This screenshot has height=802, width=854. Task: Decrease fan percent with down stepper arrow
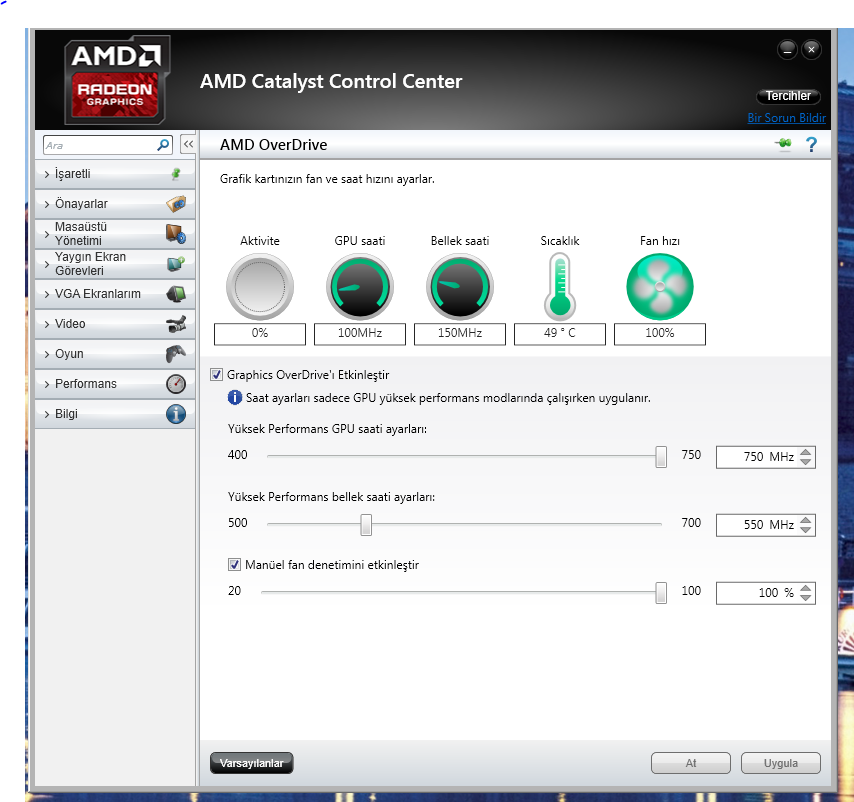click(806, 598)
